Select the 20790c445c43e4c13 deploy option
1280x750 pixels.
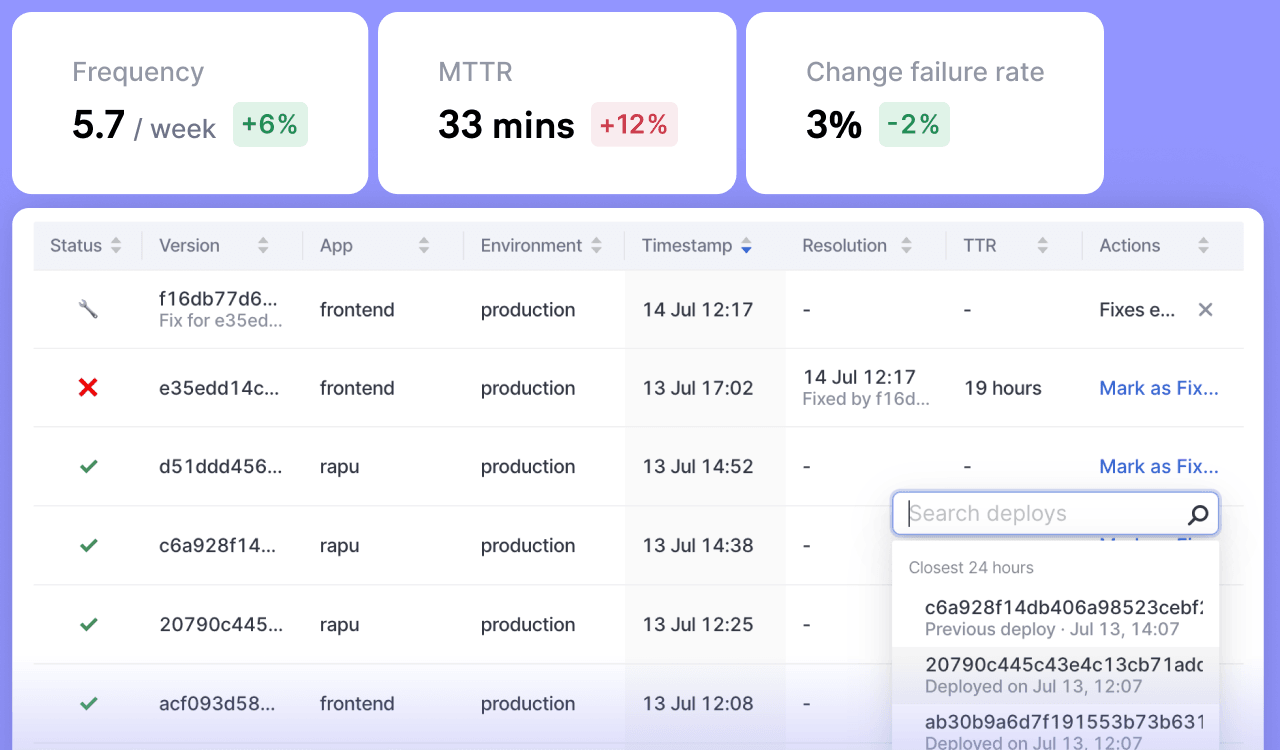tap(1055, 675)
